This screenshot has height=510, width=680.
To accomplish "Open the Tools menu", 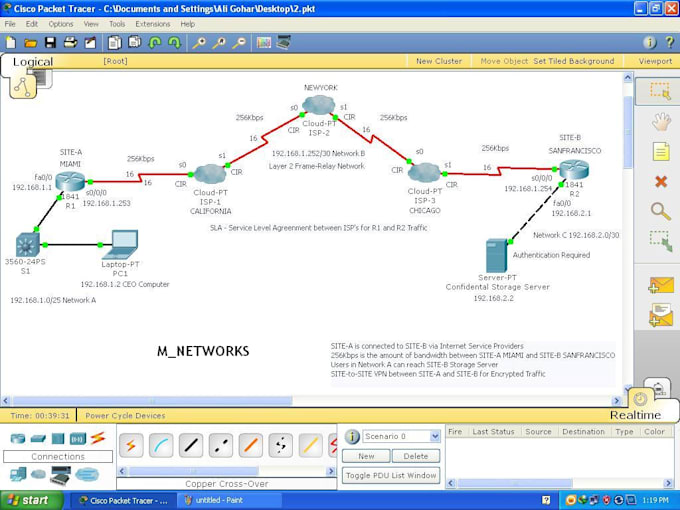I will click(x=117, y=24).
